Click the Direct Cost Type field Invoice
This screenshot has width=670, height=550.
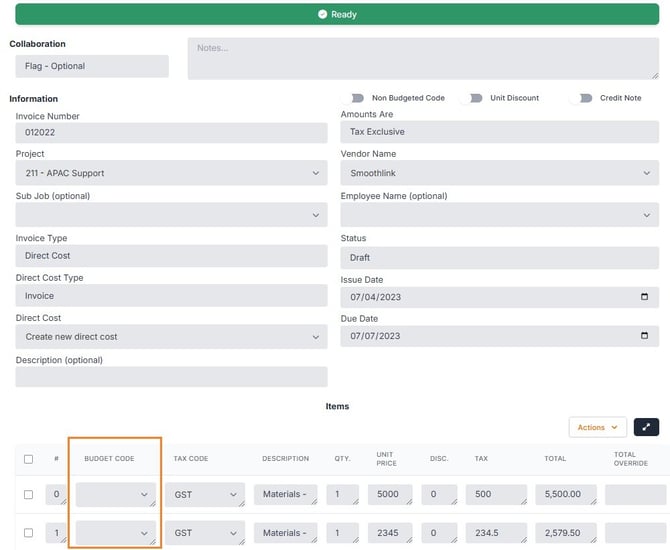[x=171, y=296]
